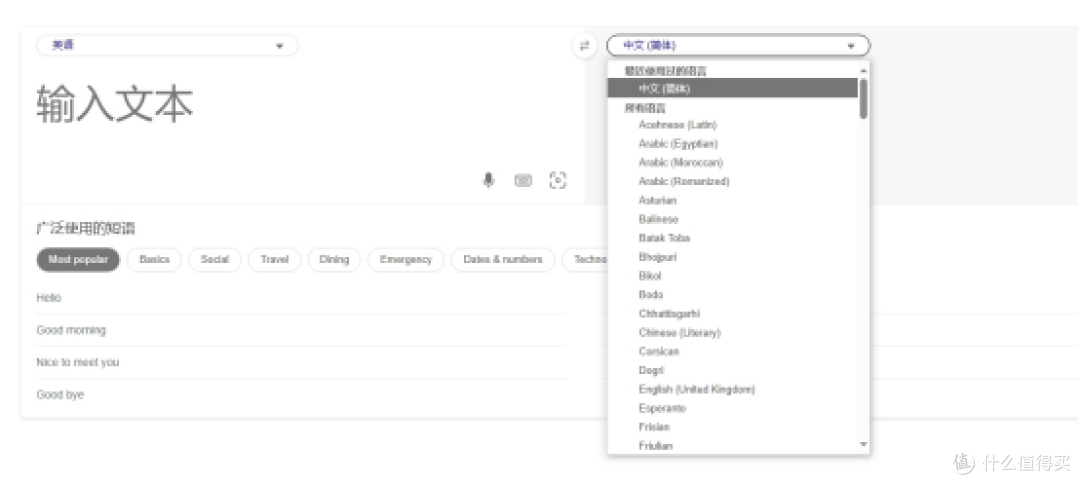This screenshot has height=485, width=1080.
Task: Collapse the 中文 (简体) target language dropdown
Action: pyautogui.click(x=738, y=45)
